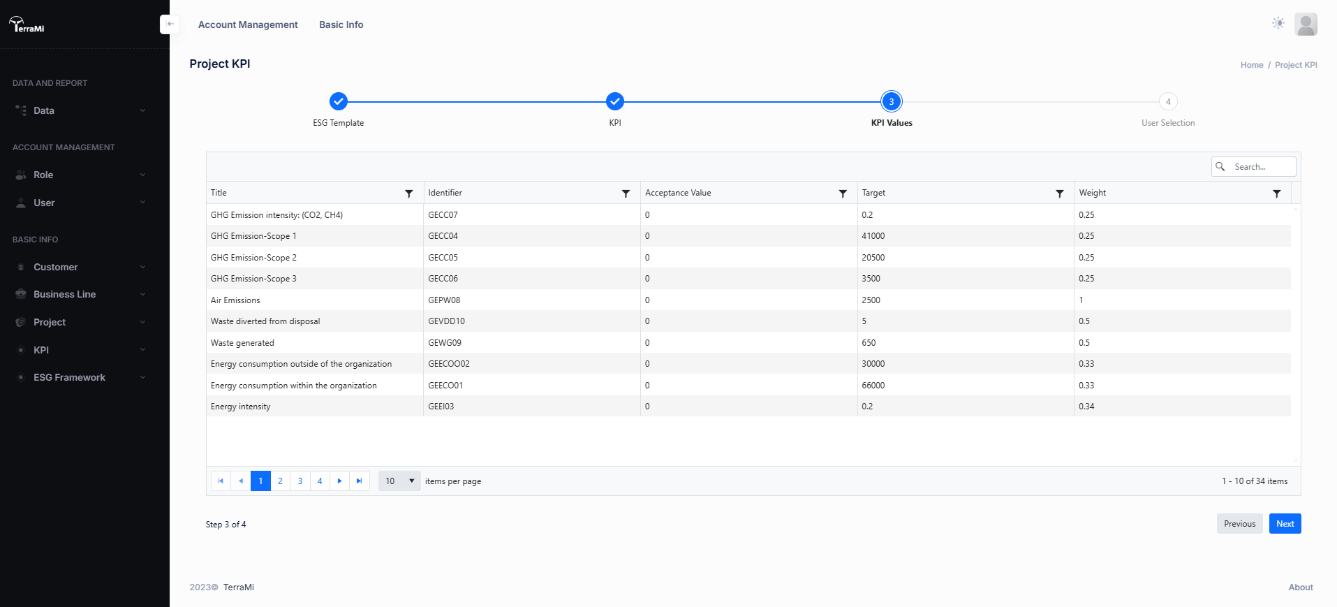Toggle the light/dark theme sun icon
The width and height of the screenshot is (1337, 607).
click(1278, 24)
